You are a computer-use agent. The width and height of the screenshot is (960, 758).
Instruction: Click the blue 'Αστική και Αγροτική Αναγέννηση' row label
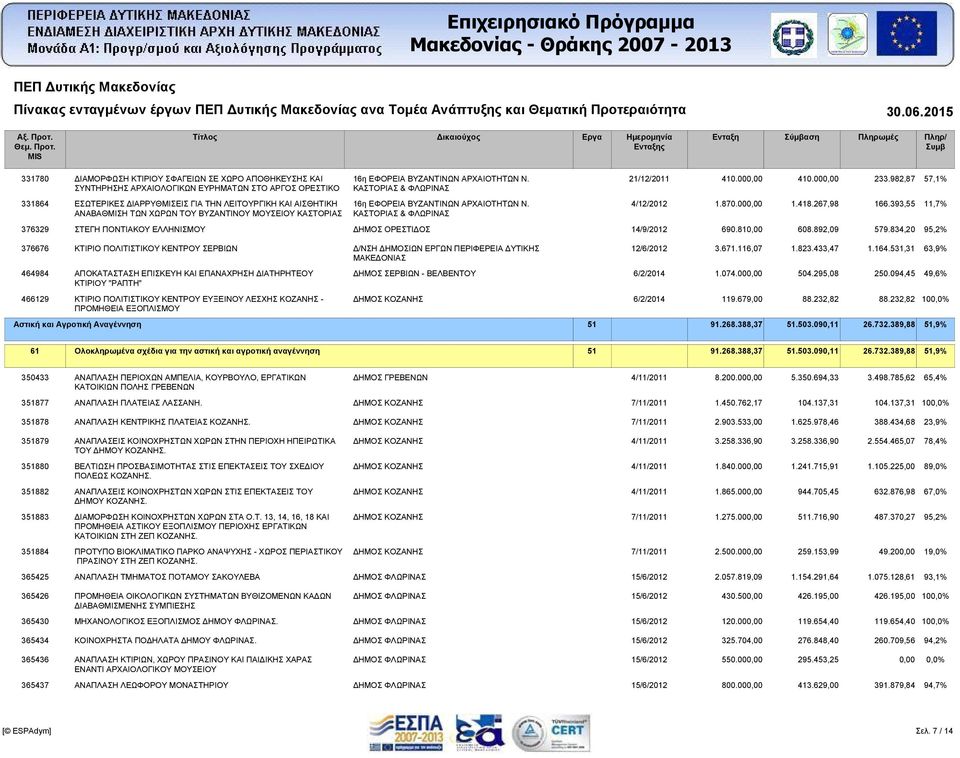[x=77, y=325]
